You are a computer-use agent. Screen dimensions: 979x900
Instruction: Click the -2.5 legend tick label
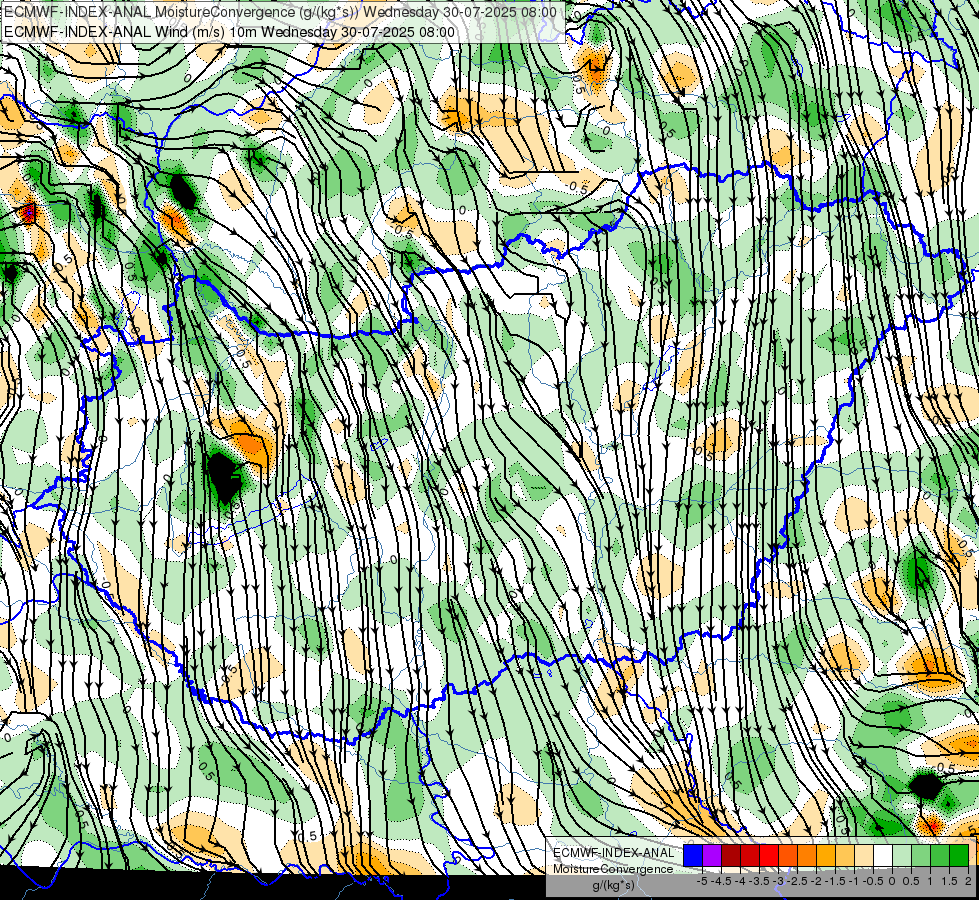tap(797, 881)
